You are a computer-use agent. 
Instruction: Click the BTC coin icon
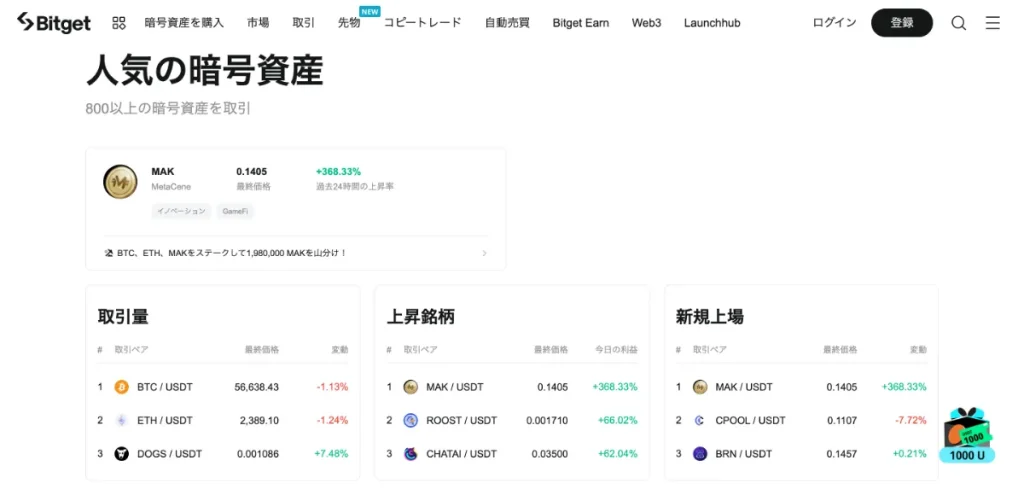[121, 387]
